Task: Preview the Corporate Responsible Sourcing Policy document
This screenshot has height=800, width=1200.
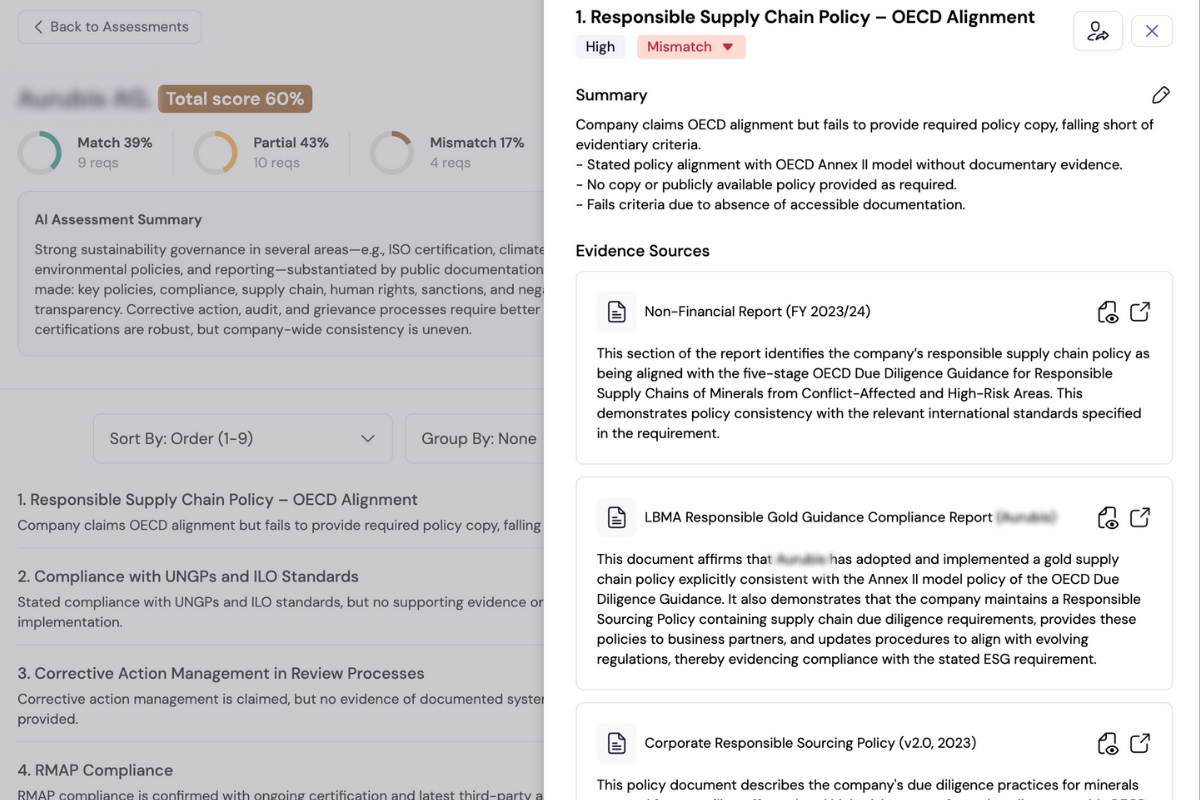Action: click(1108, 744)
